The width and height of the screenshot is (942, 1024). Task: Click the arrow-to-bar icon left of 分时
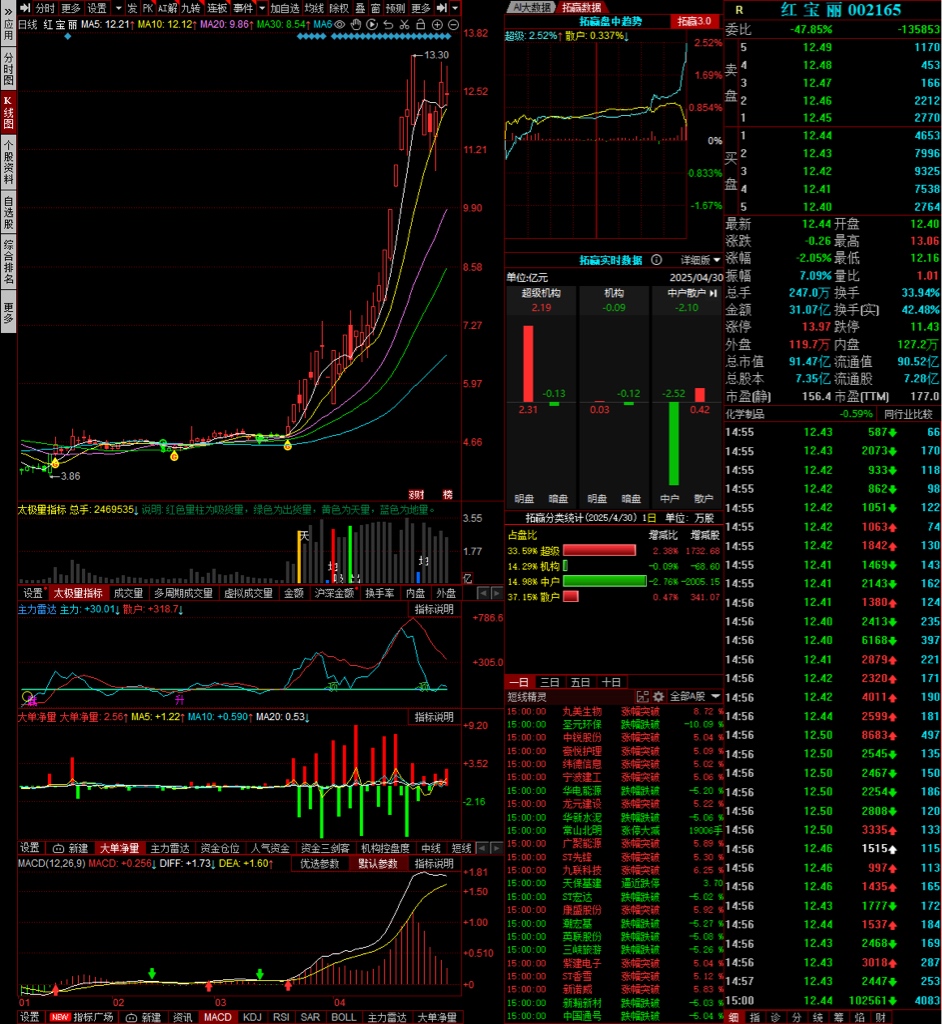(x=25, y=8)
